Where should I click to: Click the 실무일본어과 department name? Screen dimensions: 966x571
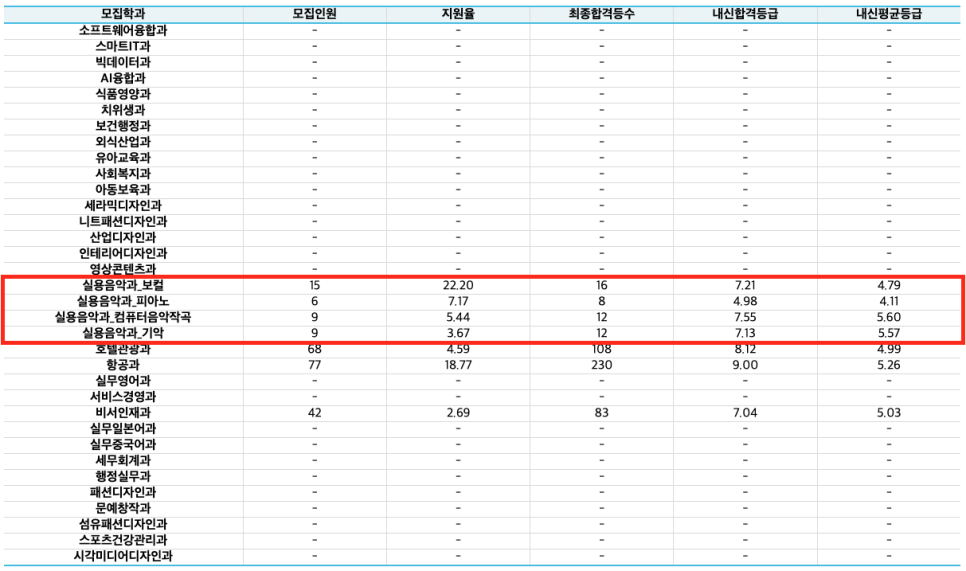click(x=123, y=429)
